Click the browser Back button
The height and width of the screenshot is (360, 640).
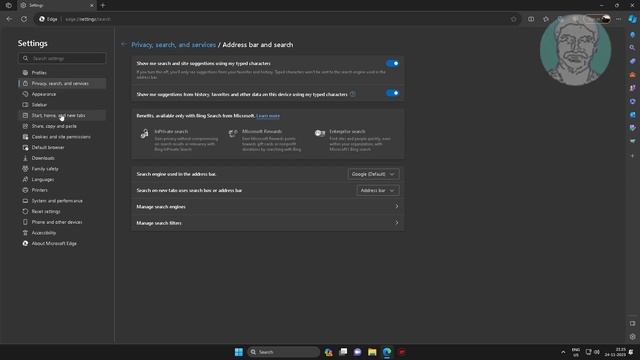(9, 19)
